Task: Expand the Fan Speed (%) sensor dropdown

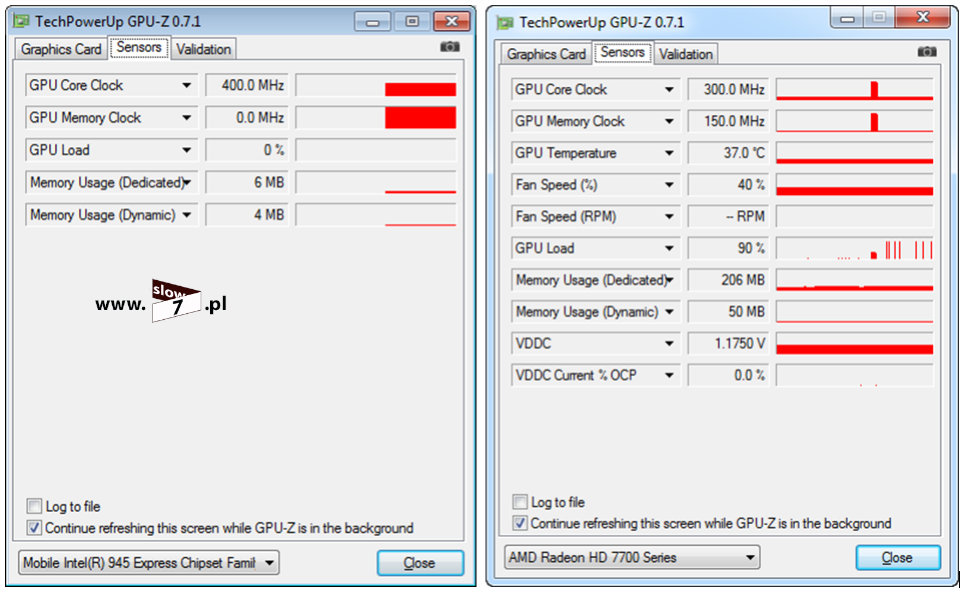Action: coord(670,185)
